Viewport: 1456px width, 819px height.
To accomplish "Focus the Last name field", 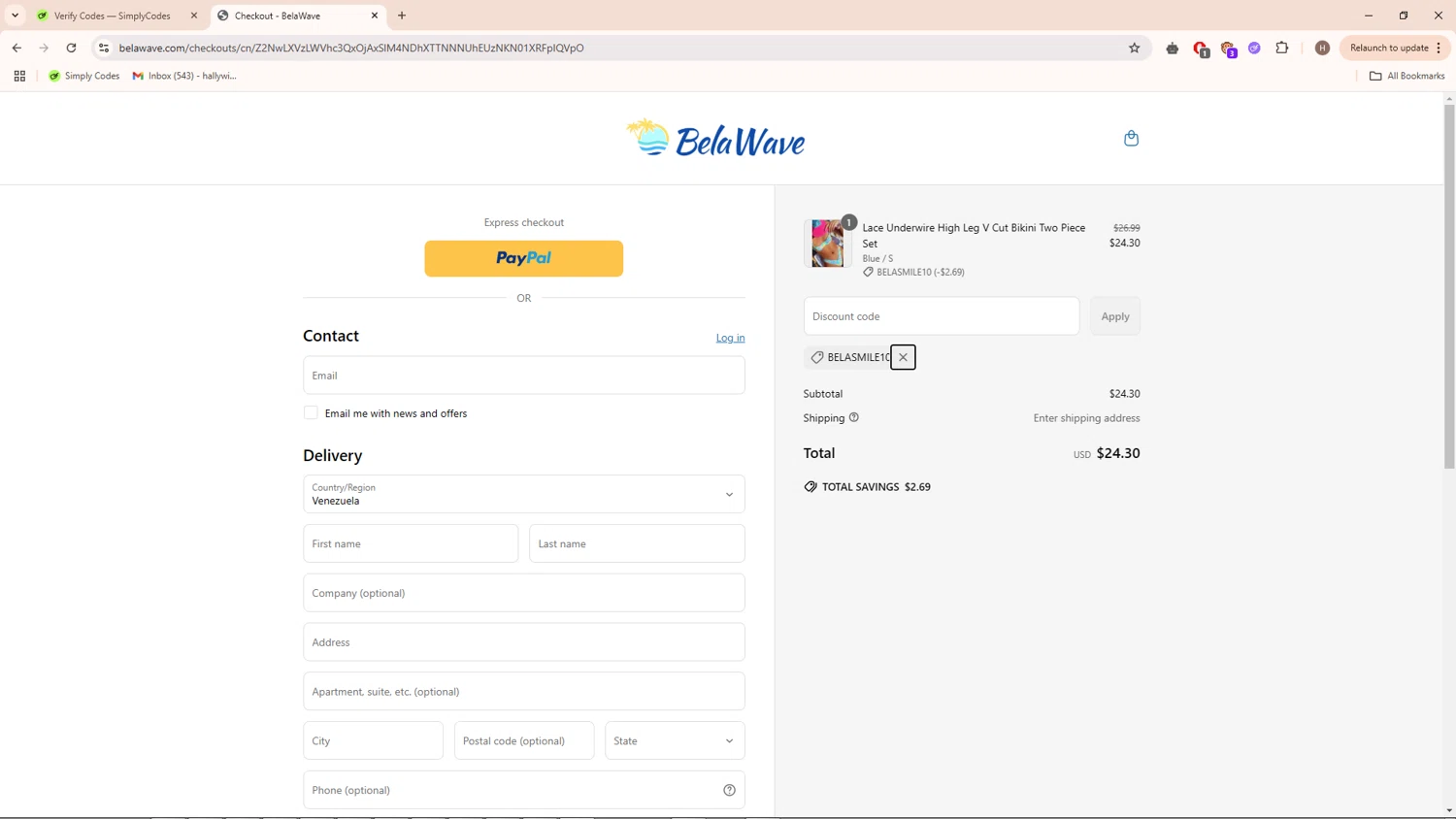I will [637, 543].
